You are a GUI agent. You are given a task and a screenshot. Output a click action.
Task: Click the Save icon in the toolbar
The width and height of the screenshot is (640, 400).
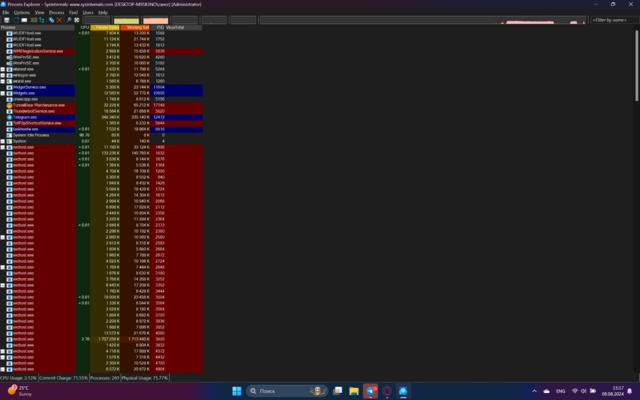[x=5, y=20]
